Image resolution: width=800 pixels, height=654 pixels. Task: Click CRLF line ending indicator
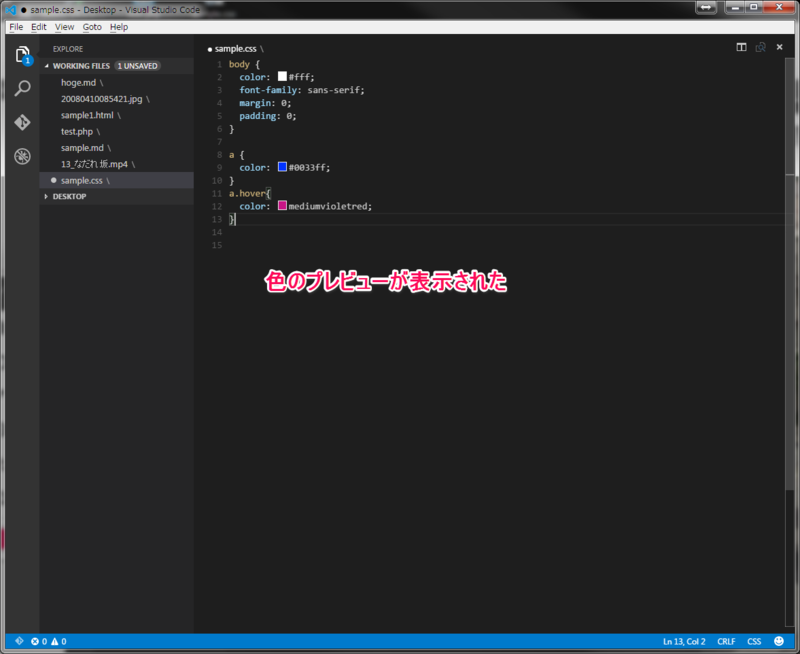click(x=726, y=641)
